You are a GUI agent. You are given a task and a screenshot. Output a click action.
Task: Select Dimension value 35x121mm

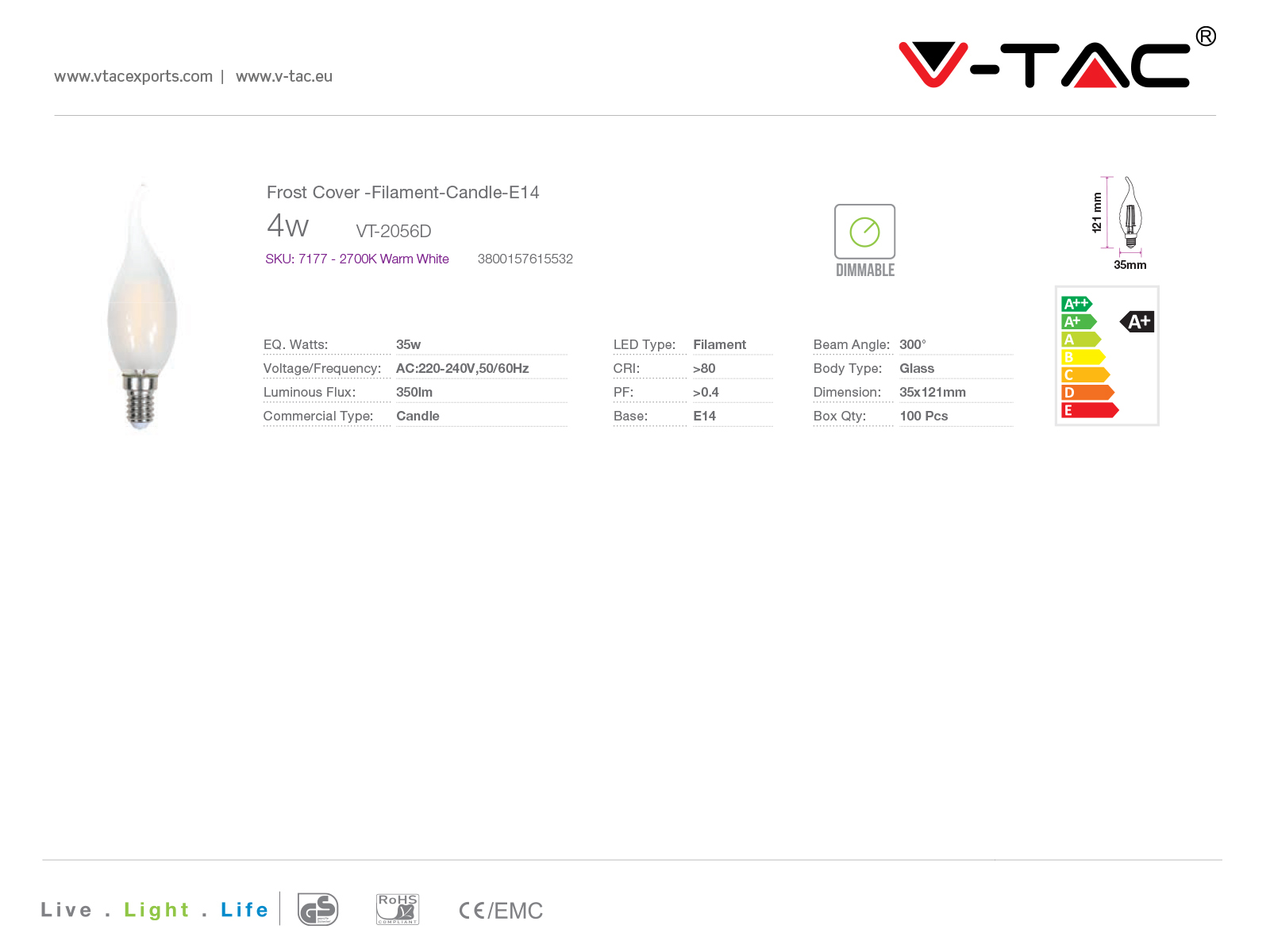[933, 392]
